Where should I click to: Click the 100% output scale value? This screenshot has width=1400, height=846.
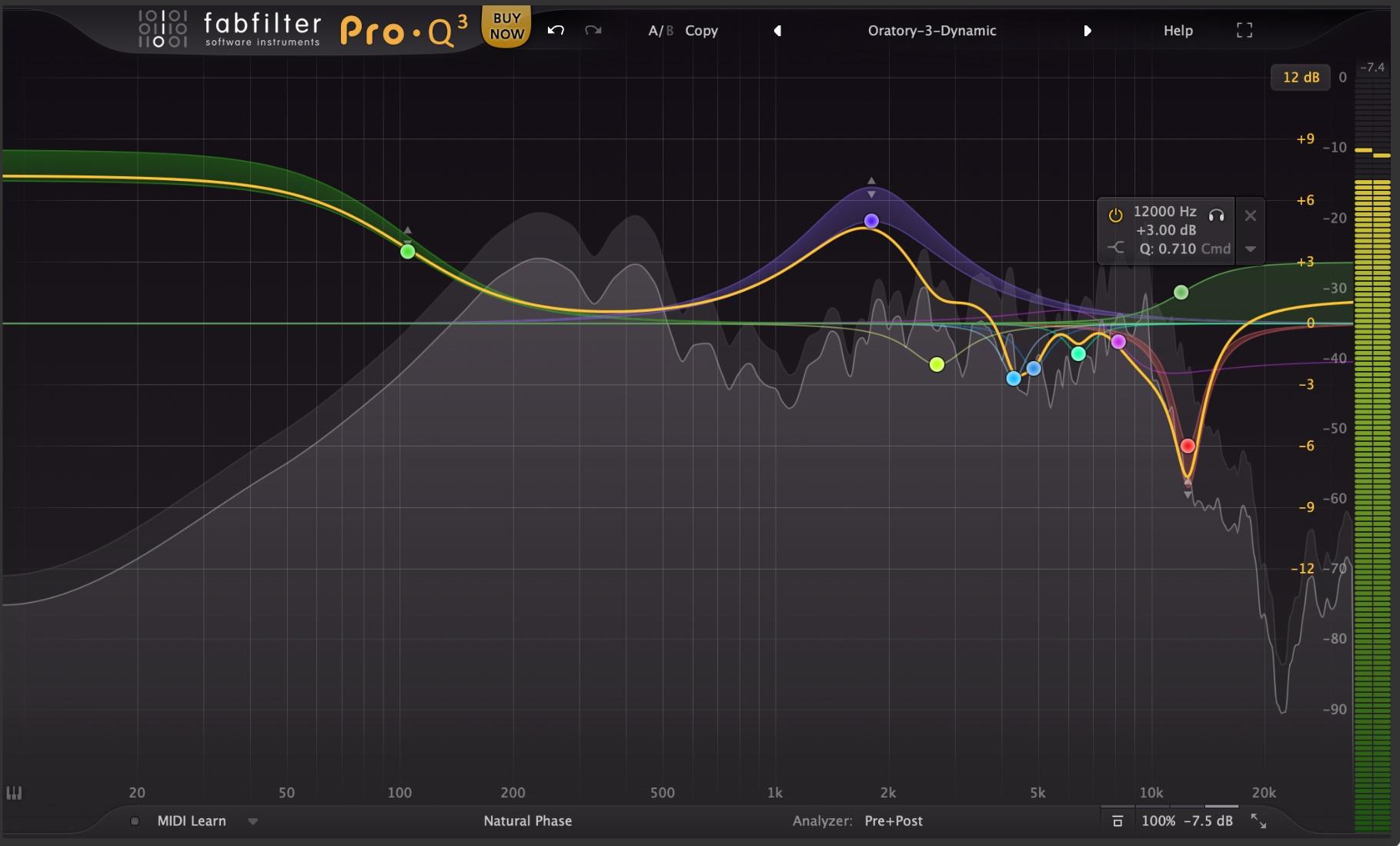tap(1158, 821)
